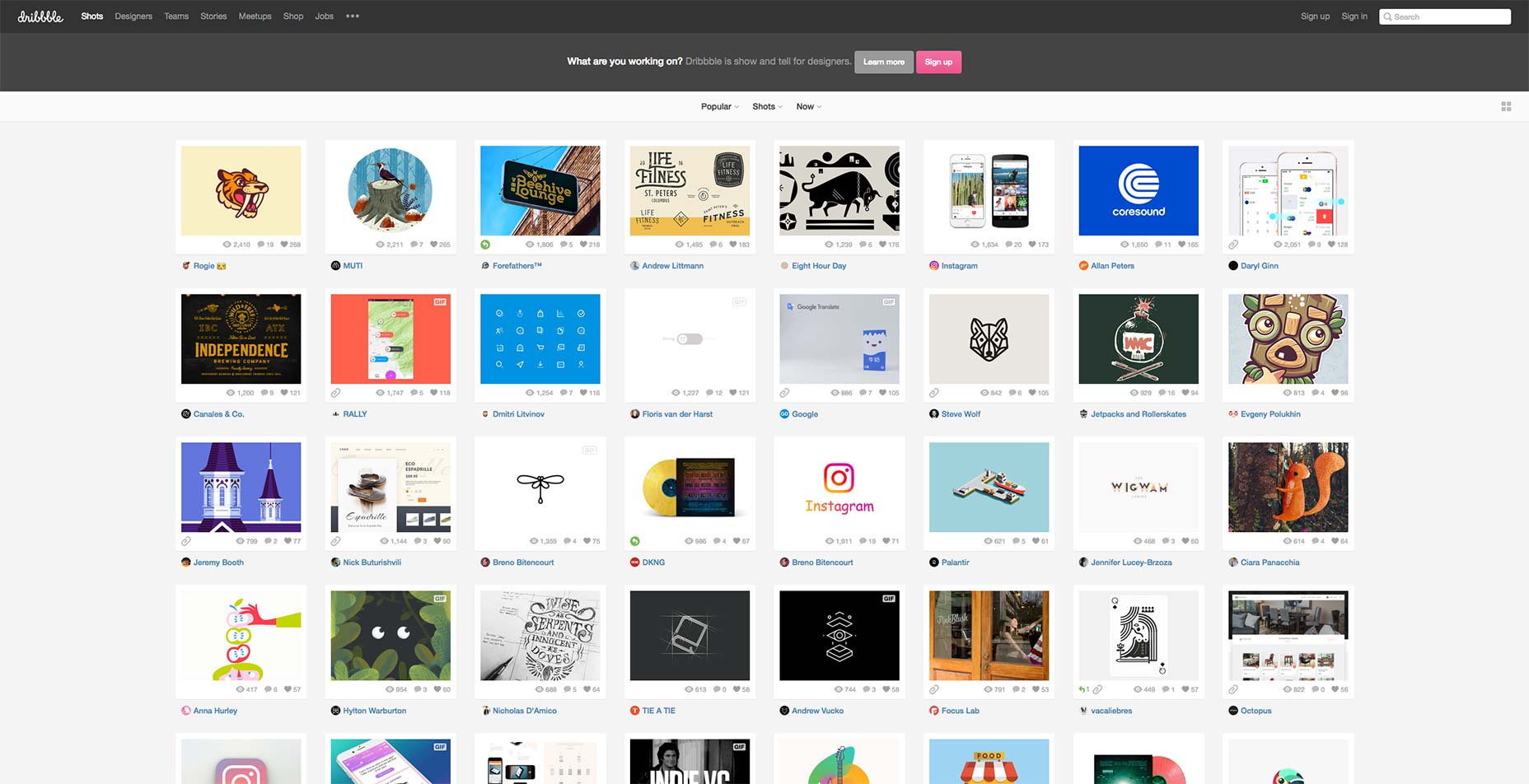Click Rogie's avatar icon
The width and height of the screenshot is (1529, 784).
pos(186,266)
